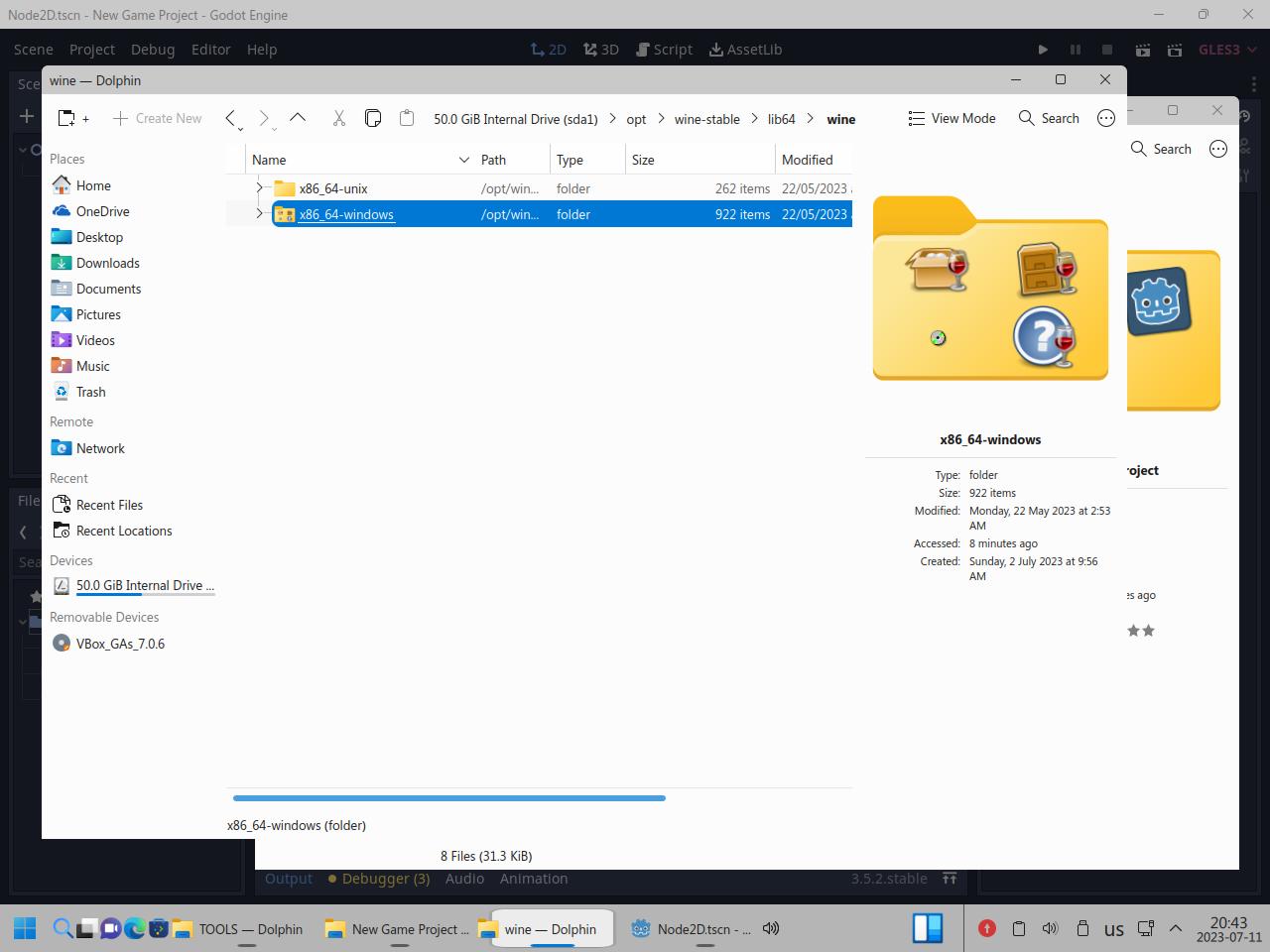Sort by the Modified column header
The width and height of the screenshot is (1270, 952).
tap(814, 160)
